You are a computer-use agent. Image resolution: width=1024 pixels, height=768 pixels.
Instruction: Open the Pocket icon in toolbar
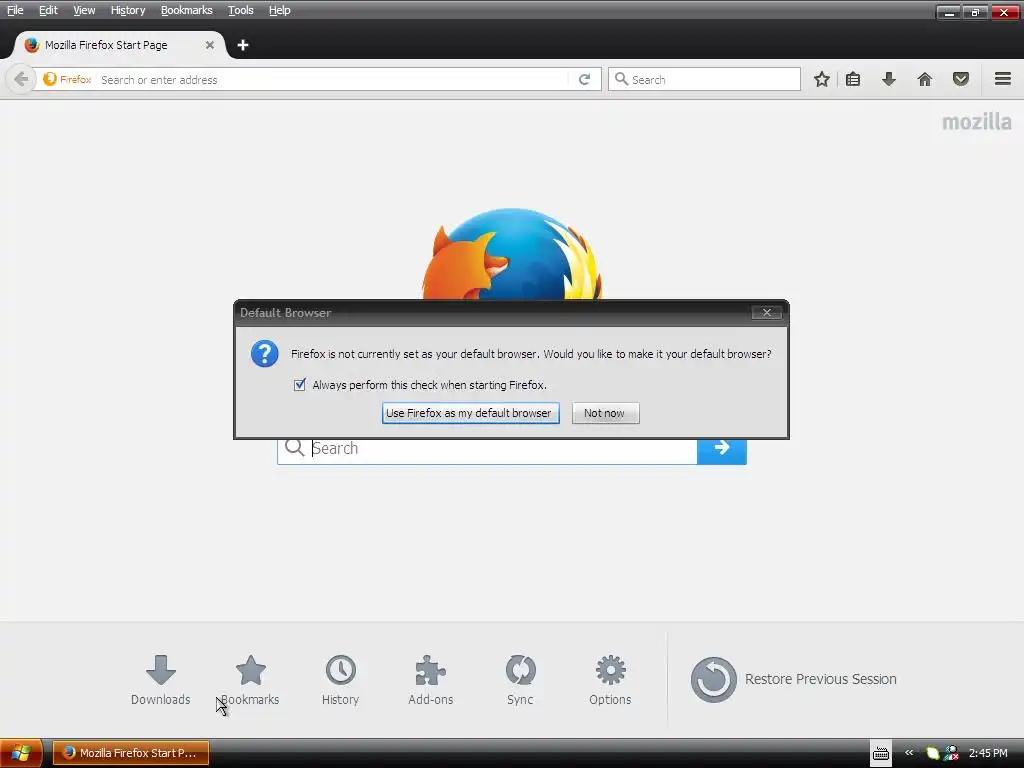(x=961, y=80)
